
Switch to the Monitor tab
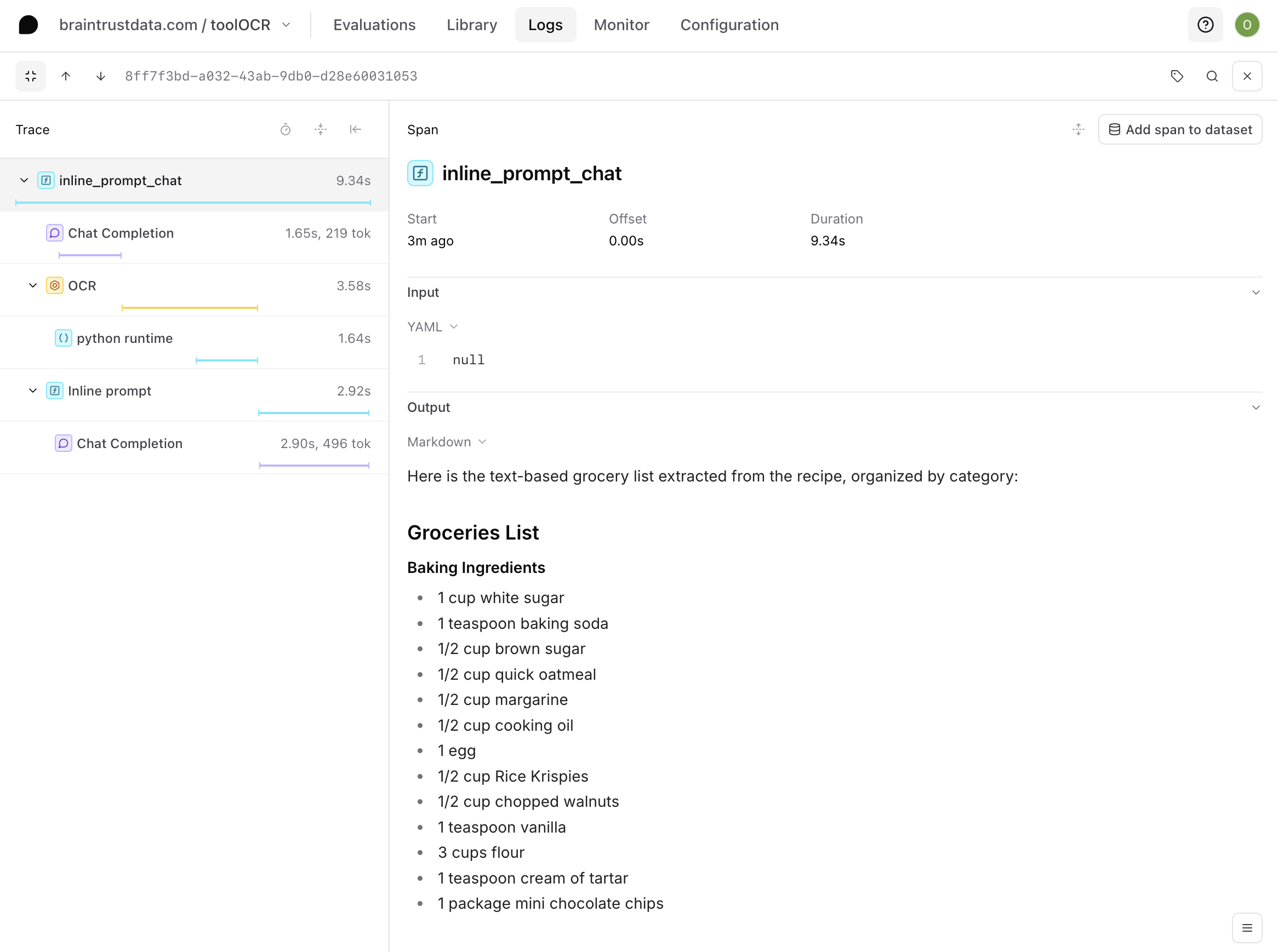click(x=621, y=25)
